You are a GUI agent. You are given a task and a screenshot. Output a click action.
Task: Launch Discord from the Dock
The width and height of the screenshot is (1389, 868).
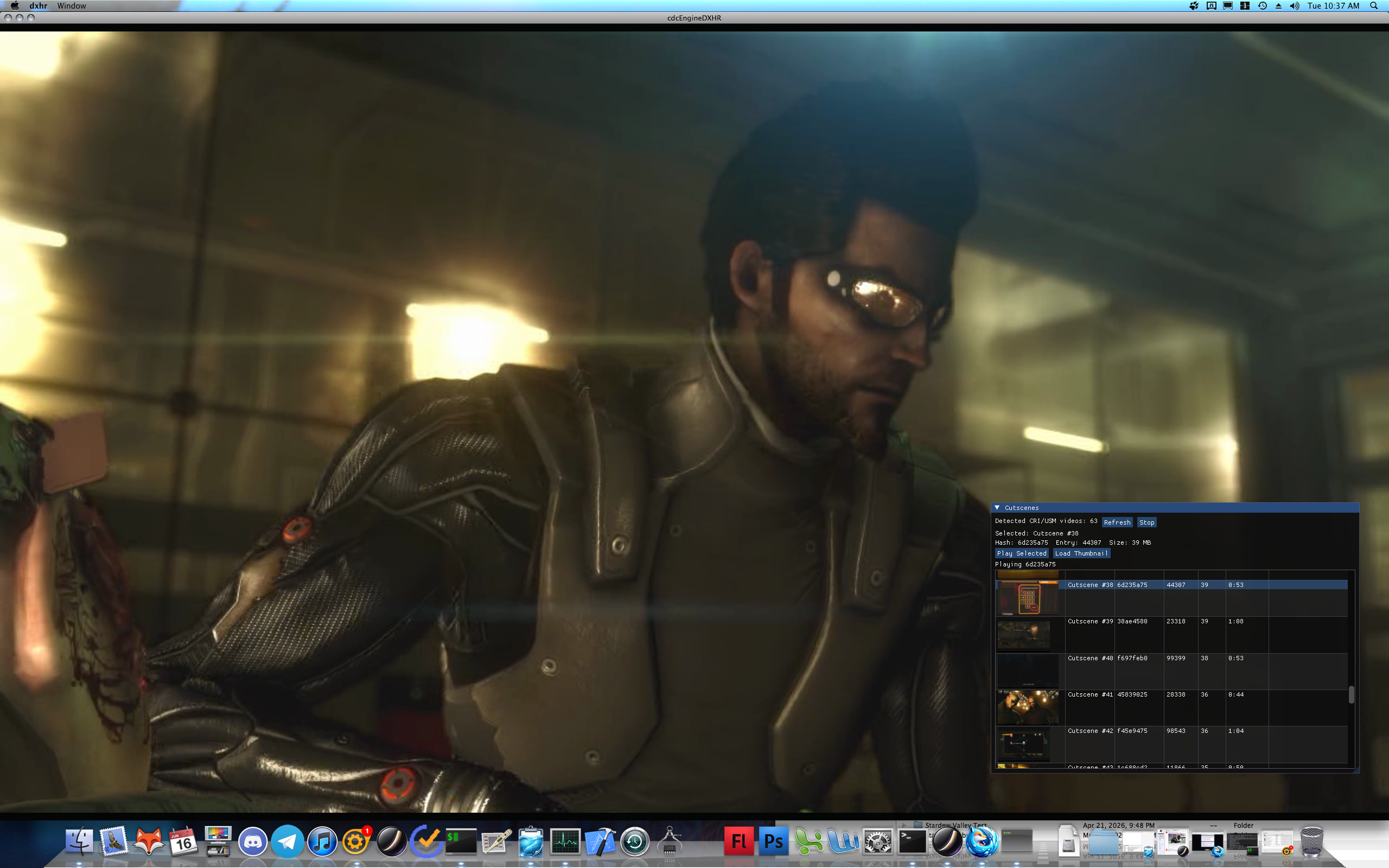pyautogui.click(x=252, y=842)
